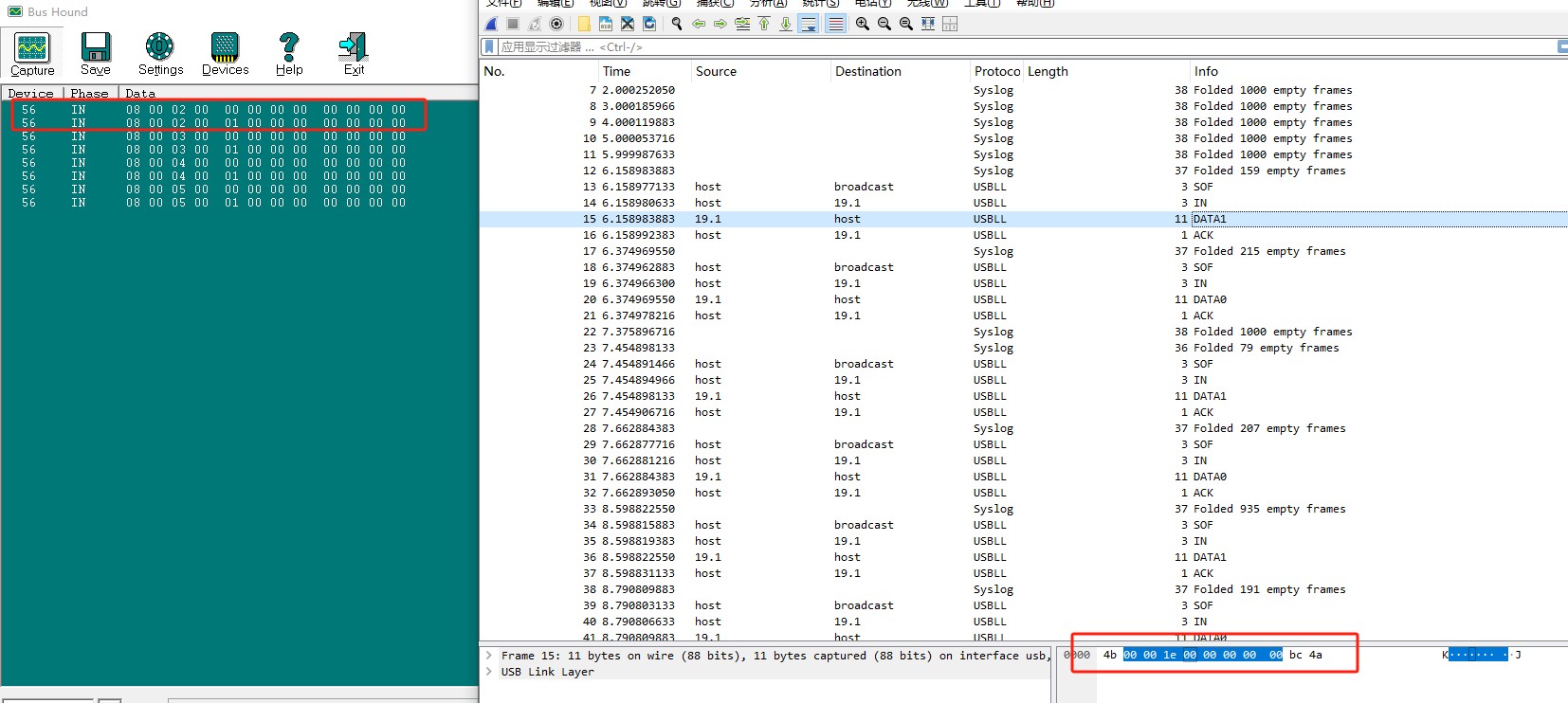Expand the USB Link Layer tree node
Viewport: 1568px width, 703px height.
[x=489, y=671]
